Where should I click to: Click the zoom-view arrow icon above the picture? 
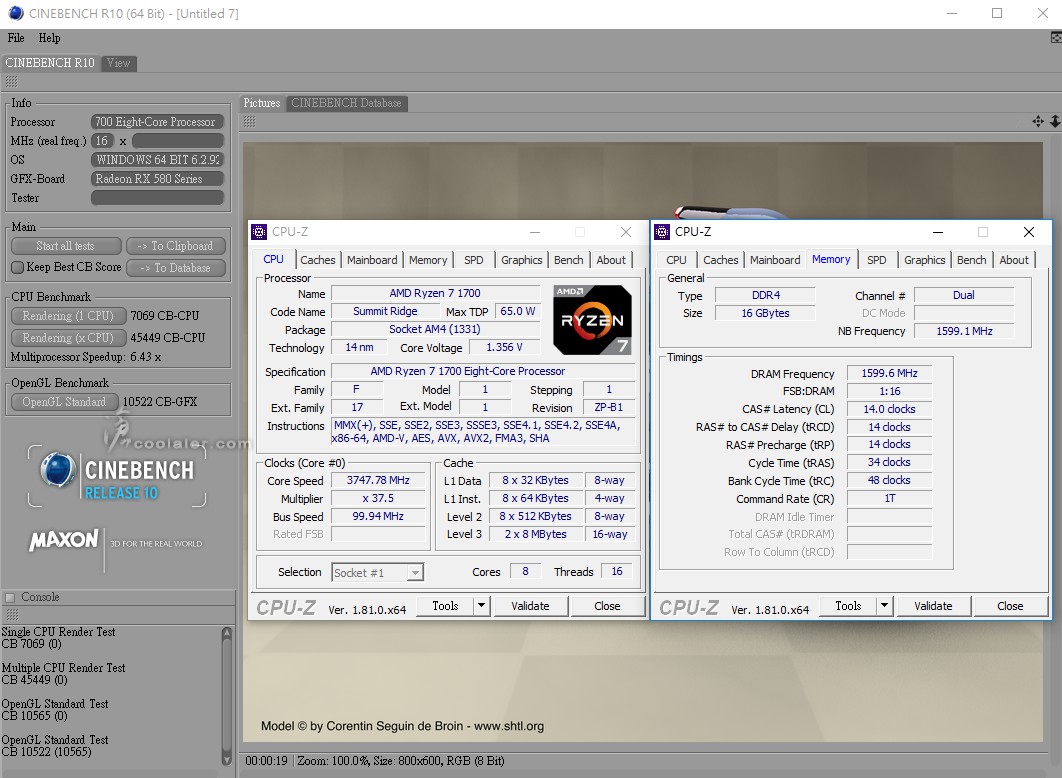1055,121
